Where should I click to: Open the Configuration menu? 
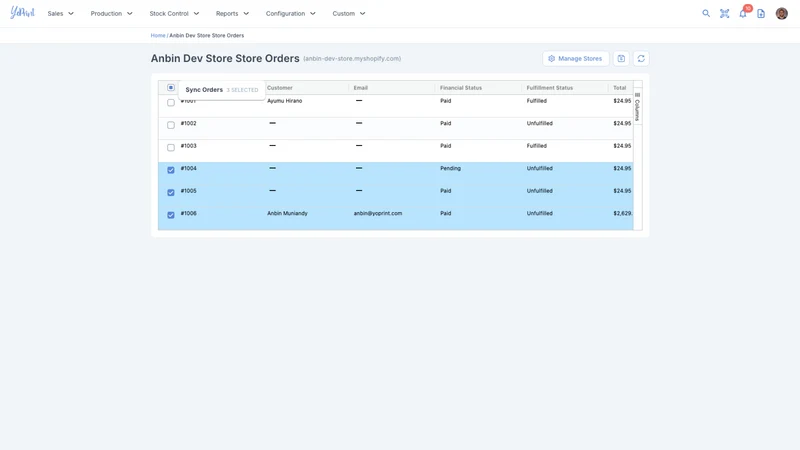(285, 14)
